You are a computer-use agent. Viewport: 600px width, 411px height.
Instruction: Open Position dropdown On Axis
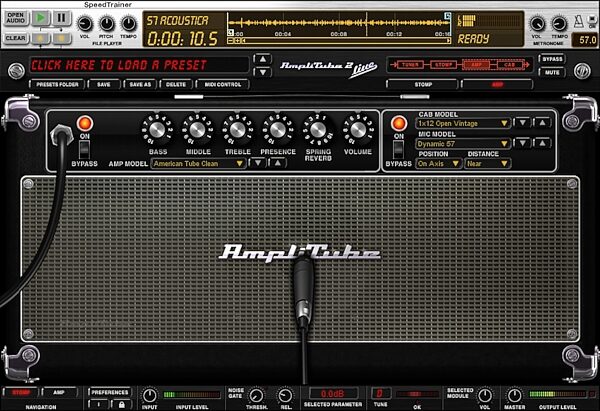438,163
